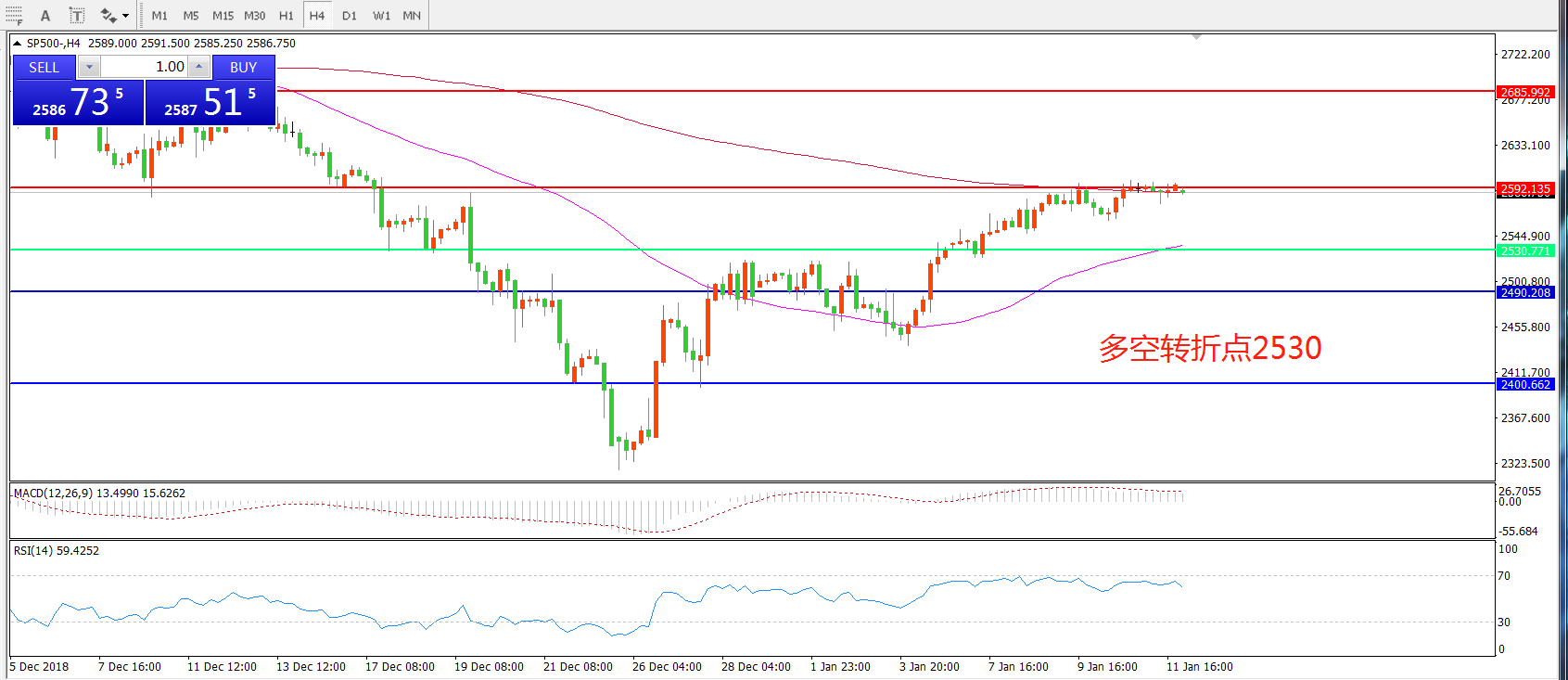Click the SELL button at 2586.73

(78, 102)
